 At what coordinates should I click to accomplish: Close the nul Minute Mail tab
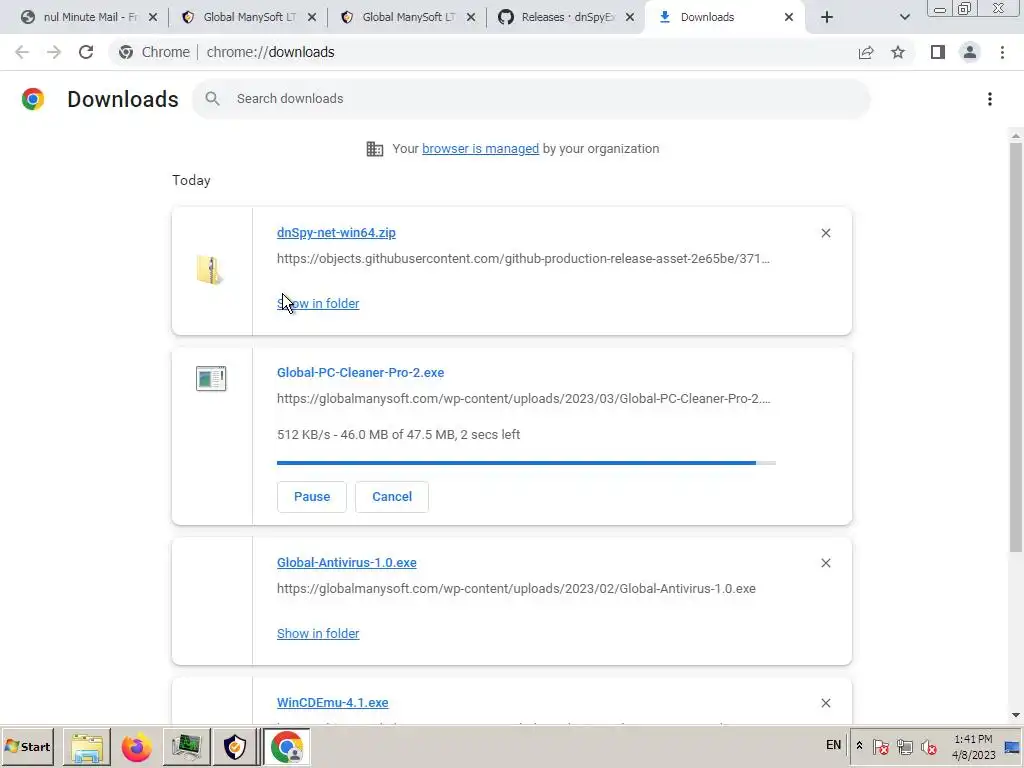[x=153, y=17]
